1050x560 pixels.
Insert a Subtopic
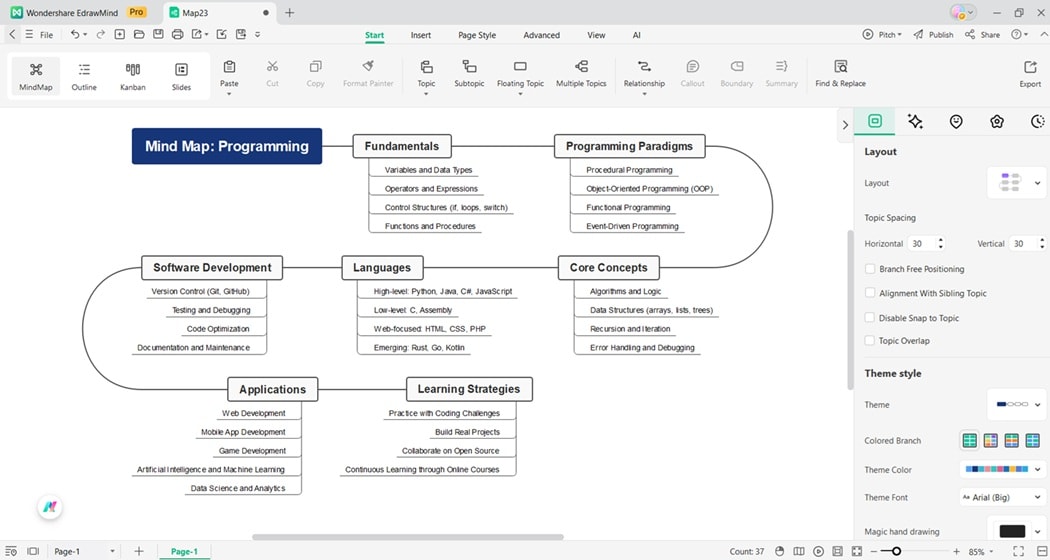[x=469, y=73]
